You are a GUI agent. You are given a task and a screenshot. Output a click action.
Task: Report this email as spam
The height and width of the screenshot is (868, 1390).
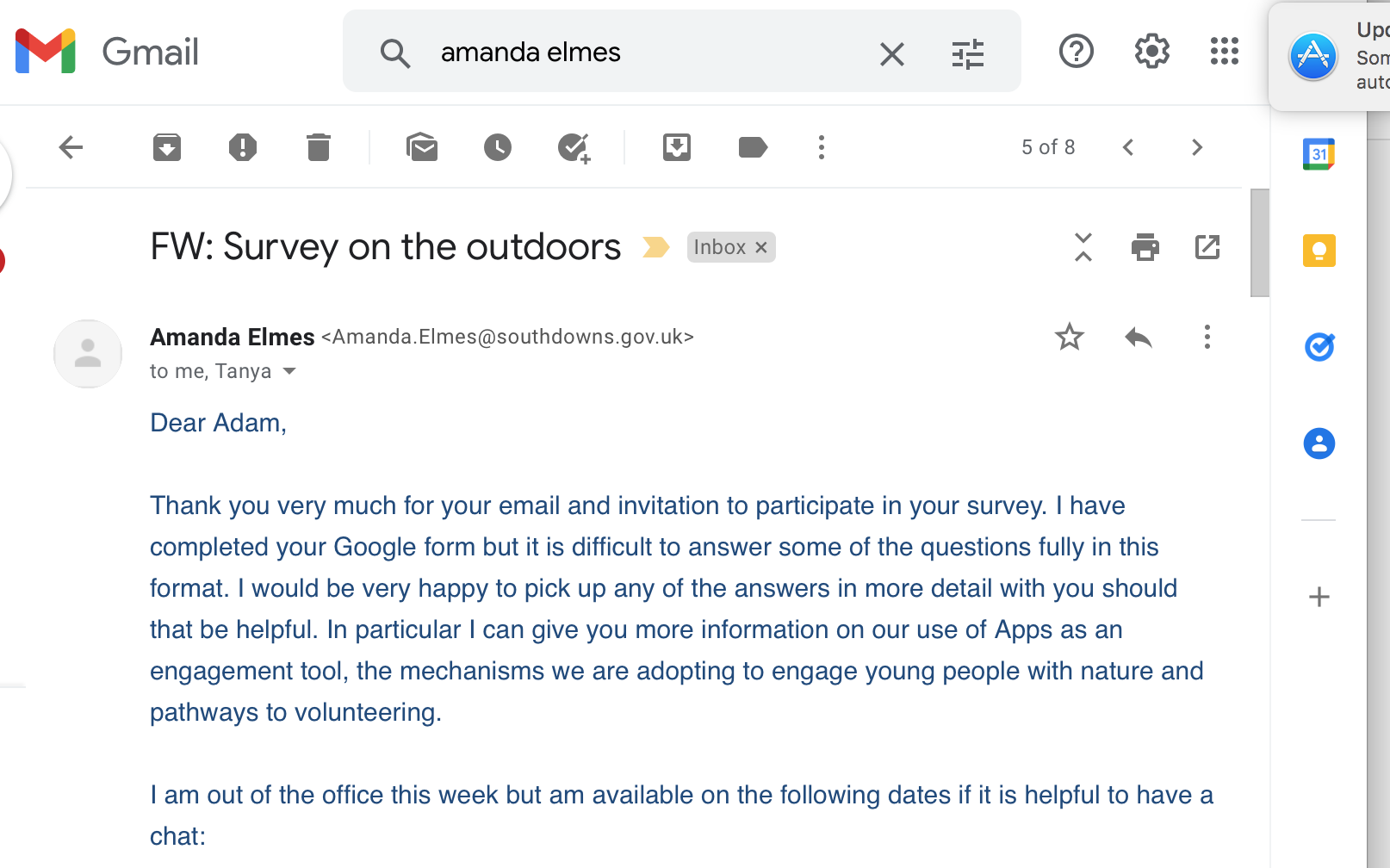click(x=243, y=147)
